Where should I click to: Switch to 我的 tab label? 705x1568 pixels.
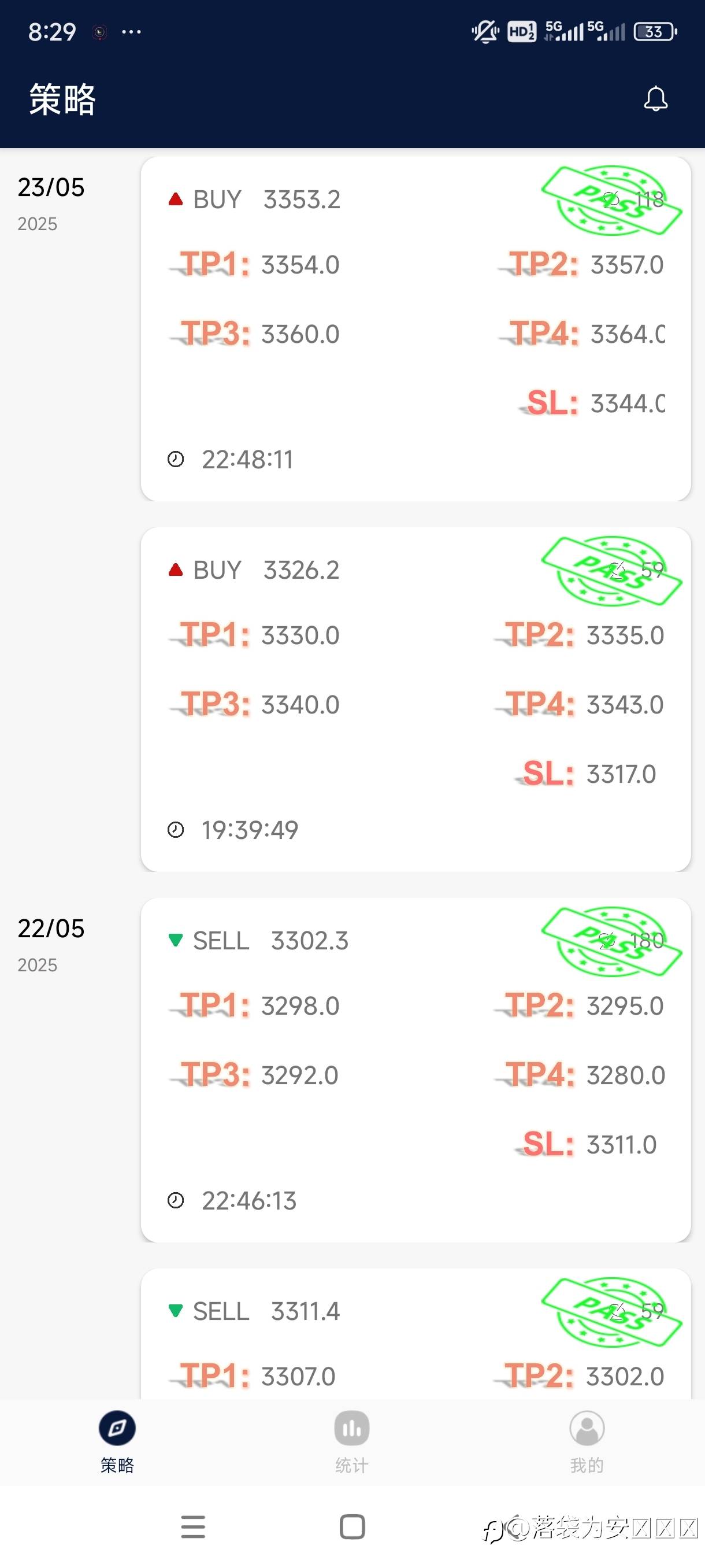click(587, 1465)
